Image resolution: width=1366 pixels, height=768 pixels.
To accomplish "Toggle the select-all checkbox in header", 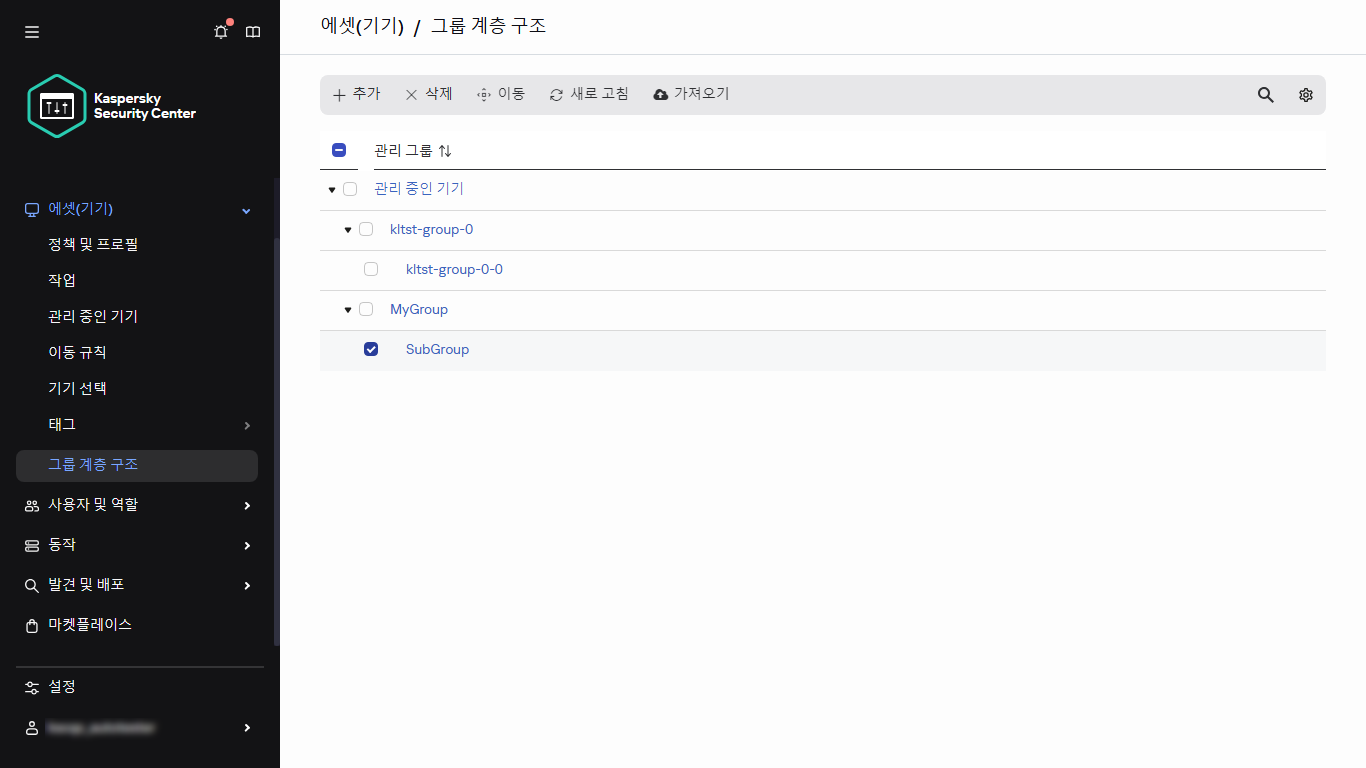I will (339, 150).
